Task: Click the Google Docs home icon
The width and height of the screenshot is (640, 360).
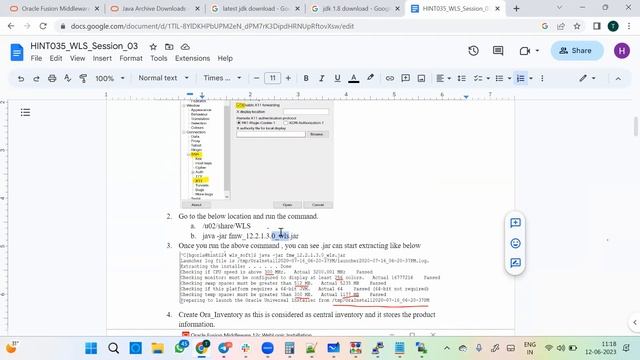Action: tap(17, 52)
